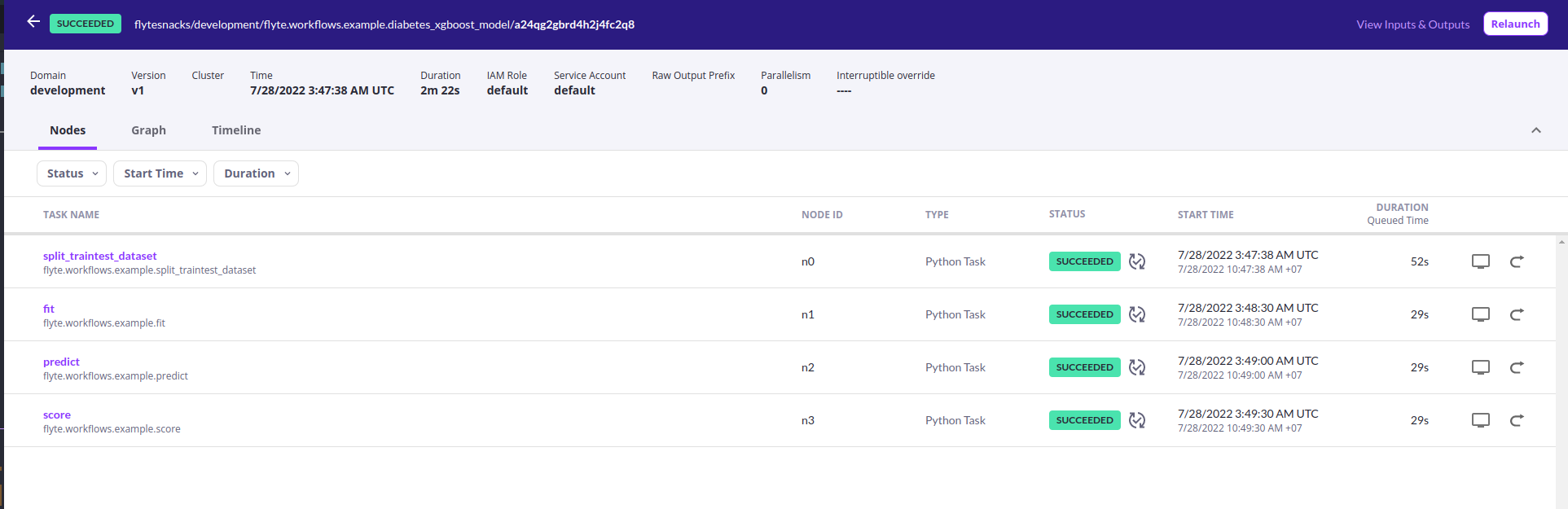
Task: Click the monitor icon for the predict task
Action: (x=1480, y=367)
